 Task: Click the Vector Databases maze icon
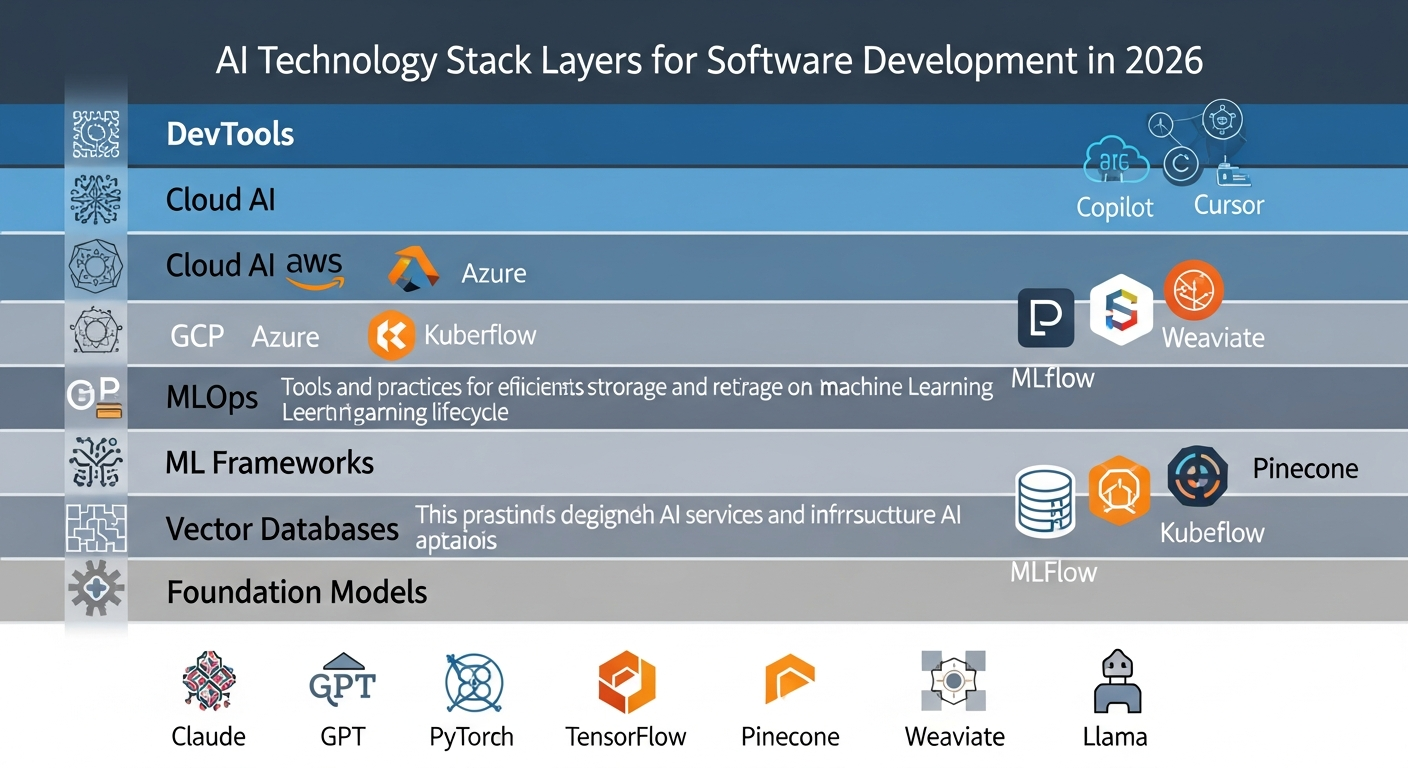click(96, 529)
